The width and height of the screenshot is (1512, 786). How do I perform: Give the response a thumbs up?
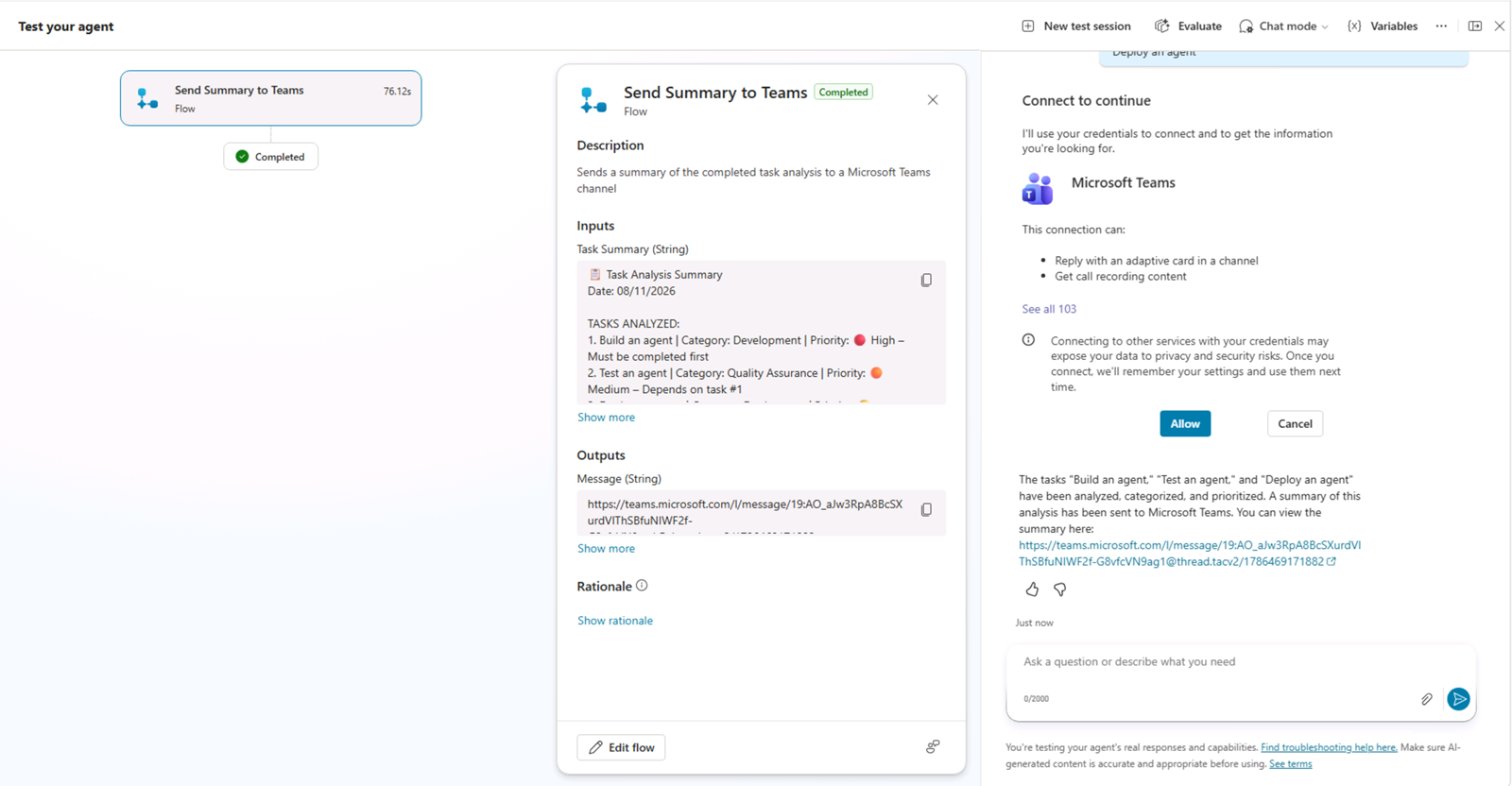point(1032,589)
